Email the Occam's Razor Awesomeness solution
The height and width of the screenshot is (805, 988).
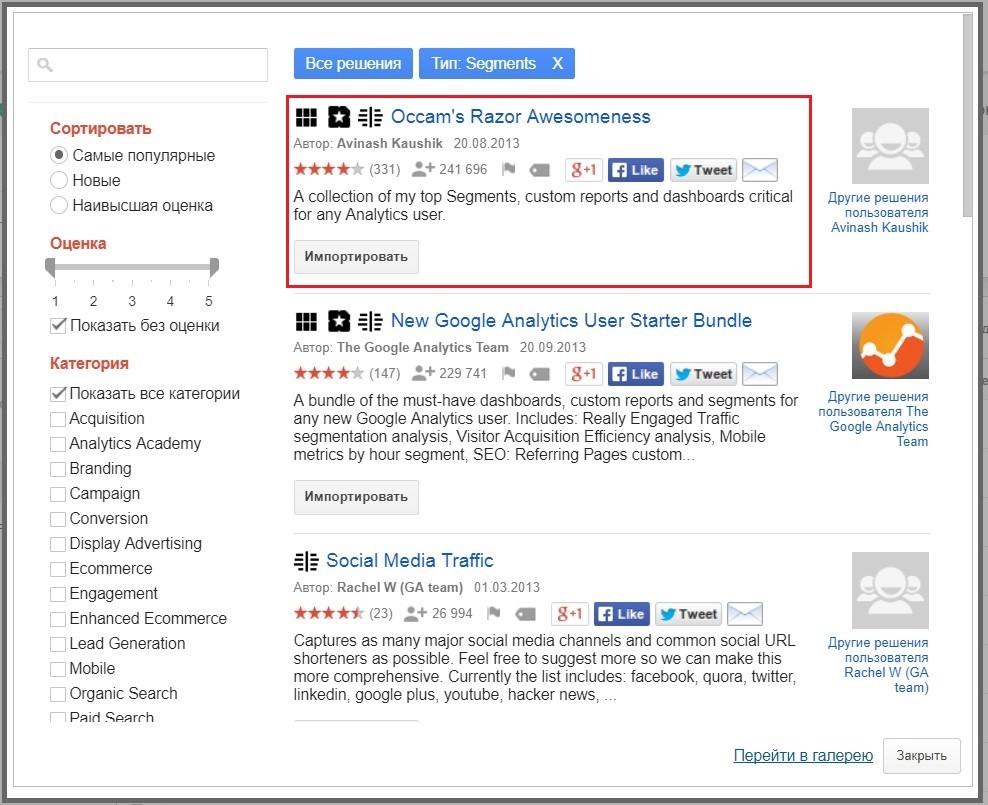[760, 170]
